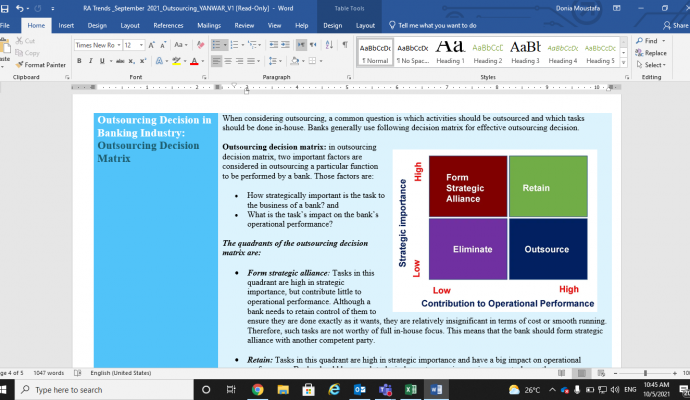Click the Clear All Formatting icon

coord(200,45)
